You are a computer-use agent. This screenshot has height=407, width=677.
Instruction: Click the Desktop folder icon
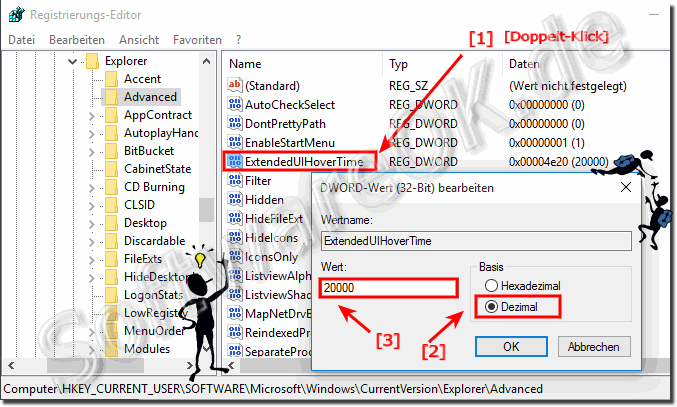pos(111,223)
